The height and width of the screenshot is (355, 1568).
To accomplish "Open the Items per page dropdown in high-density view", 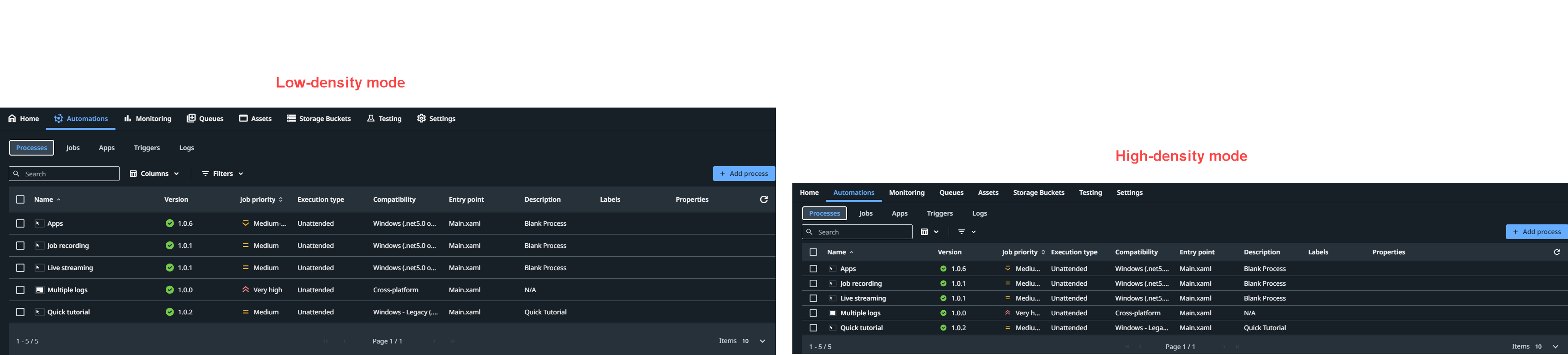I will pos(1555,347).
